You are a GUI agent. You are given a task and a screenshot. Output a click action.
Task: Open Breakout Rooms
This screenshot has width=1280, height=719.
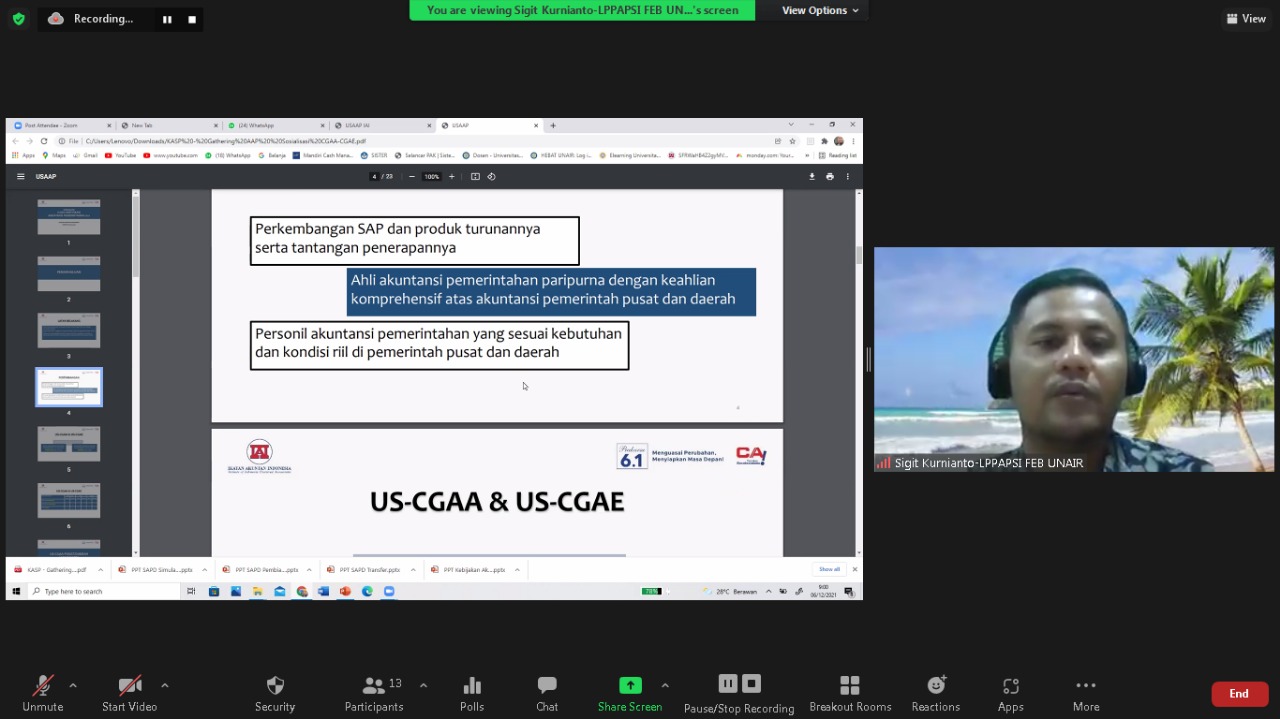(x=850, y=693)
